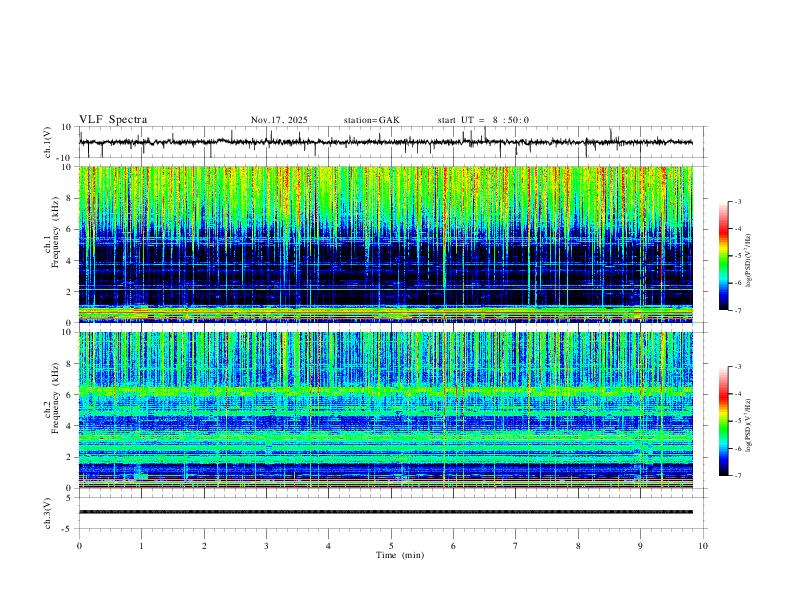Viewport: 792px width, 612px height.
Task: Click the date 'Nov.17, 2025'
Action: pyautogui.click(x=279, y=120)
